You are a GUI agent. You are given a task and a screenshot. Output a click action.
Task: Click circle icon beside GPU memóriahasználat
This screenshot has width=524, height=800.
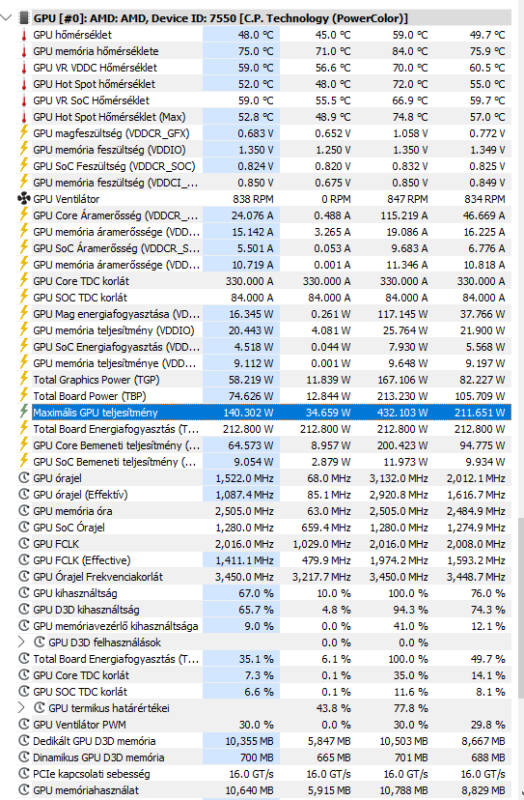[23, 790]
